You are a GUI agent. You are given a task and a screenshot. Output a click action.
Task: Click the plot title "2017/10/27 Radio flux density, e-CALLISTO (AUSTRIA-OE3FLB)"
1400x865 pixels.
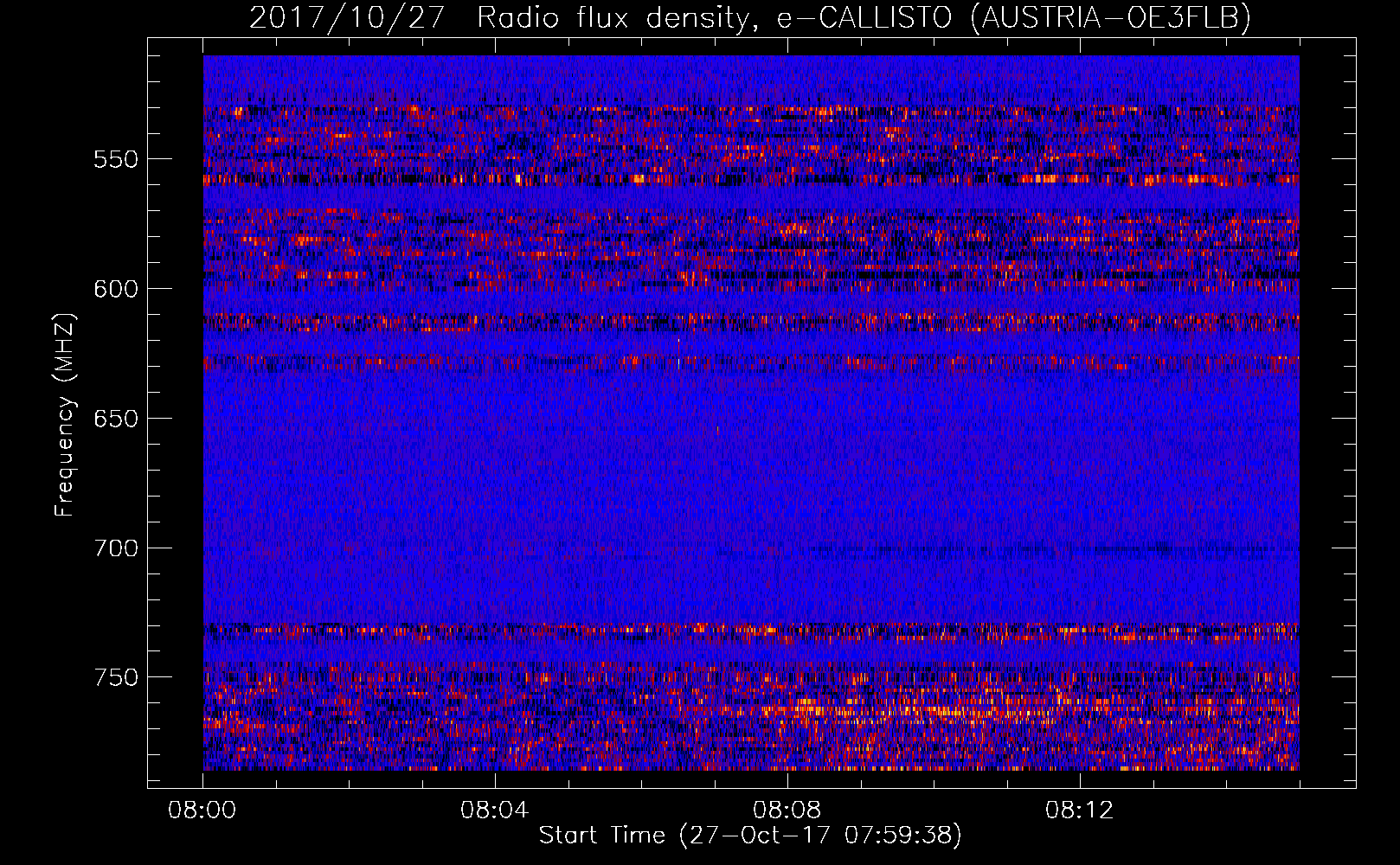pos(750,17)
